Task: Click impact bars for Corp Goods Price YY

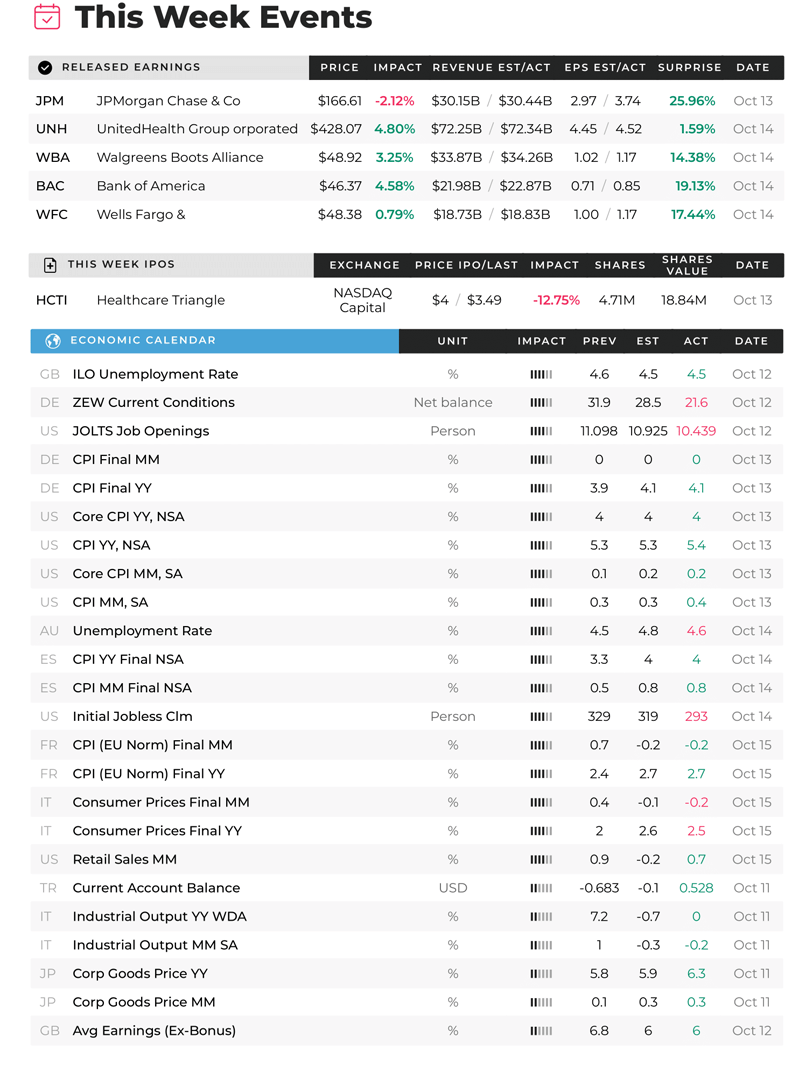Action: point(541,974)
